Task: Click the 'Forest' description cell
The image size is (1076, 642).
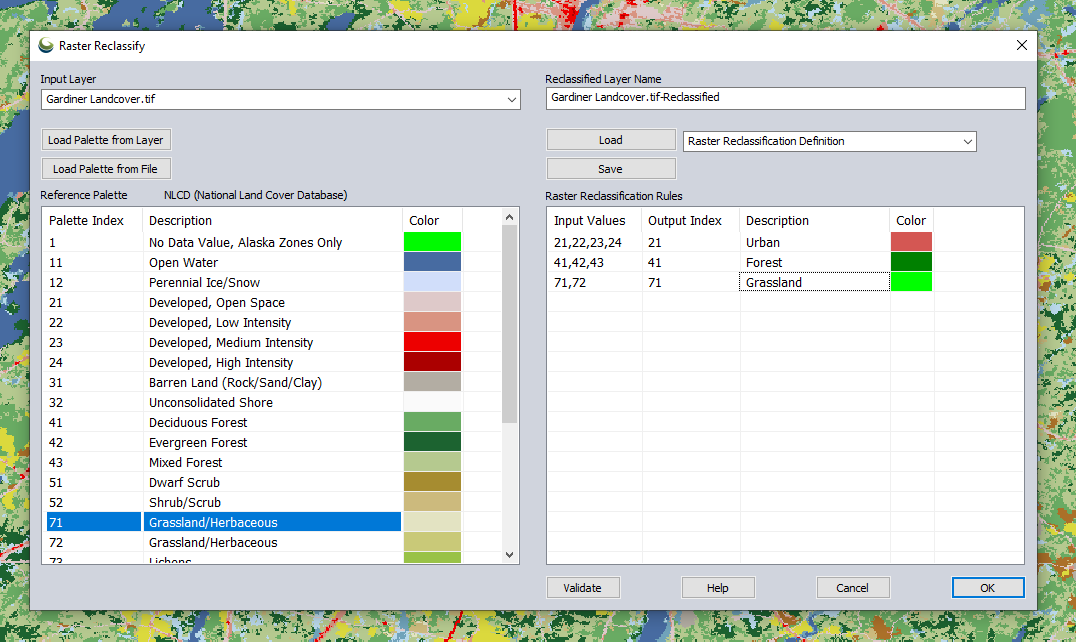Action: pos(815,262)
